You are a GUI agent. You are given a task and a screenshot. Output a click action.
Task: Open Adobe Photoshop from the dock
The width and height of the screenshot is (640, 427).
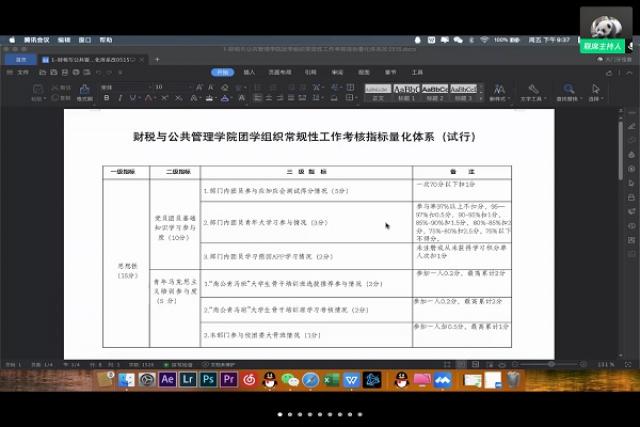(x=209, y=380)
